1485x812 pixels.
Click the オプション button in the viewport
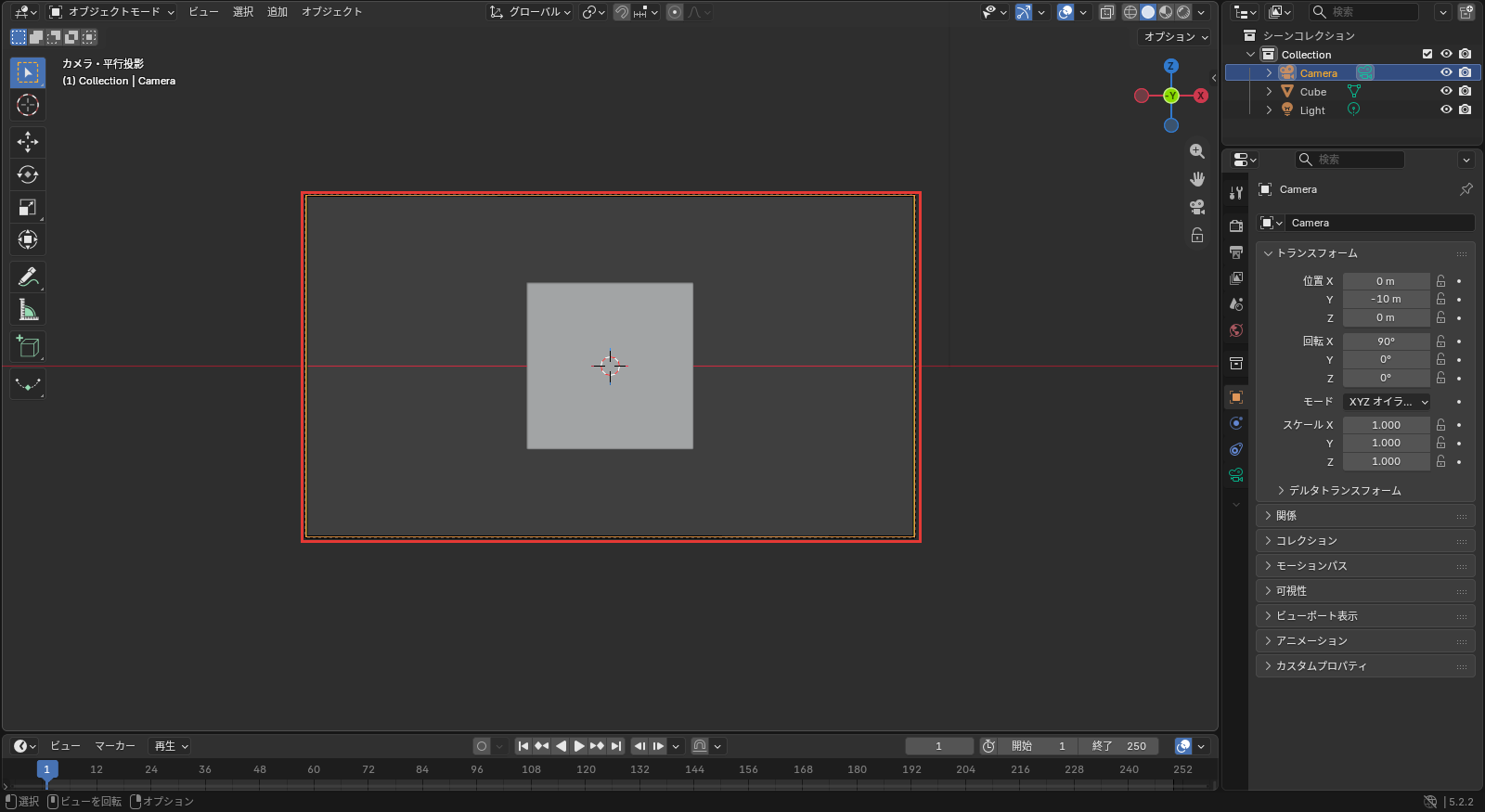[1175, 37]
